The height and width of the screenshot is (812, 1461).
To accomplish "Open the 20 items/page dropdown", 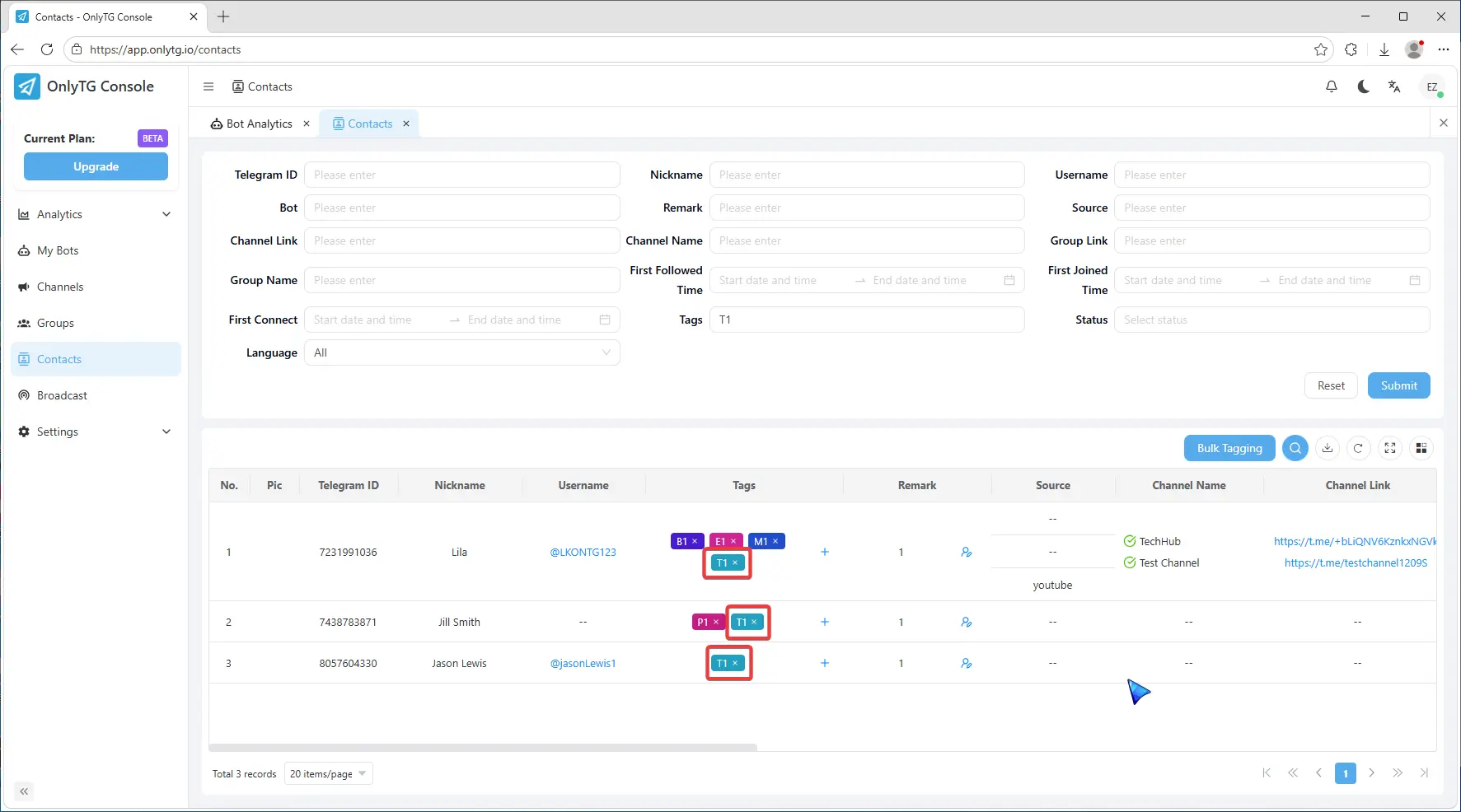I will tap(328, 773).
